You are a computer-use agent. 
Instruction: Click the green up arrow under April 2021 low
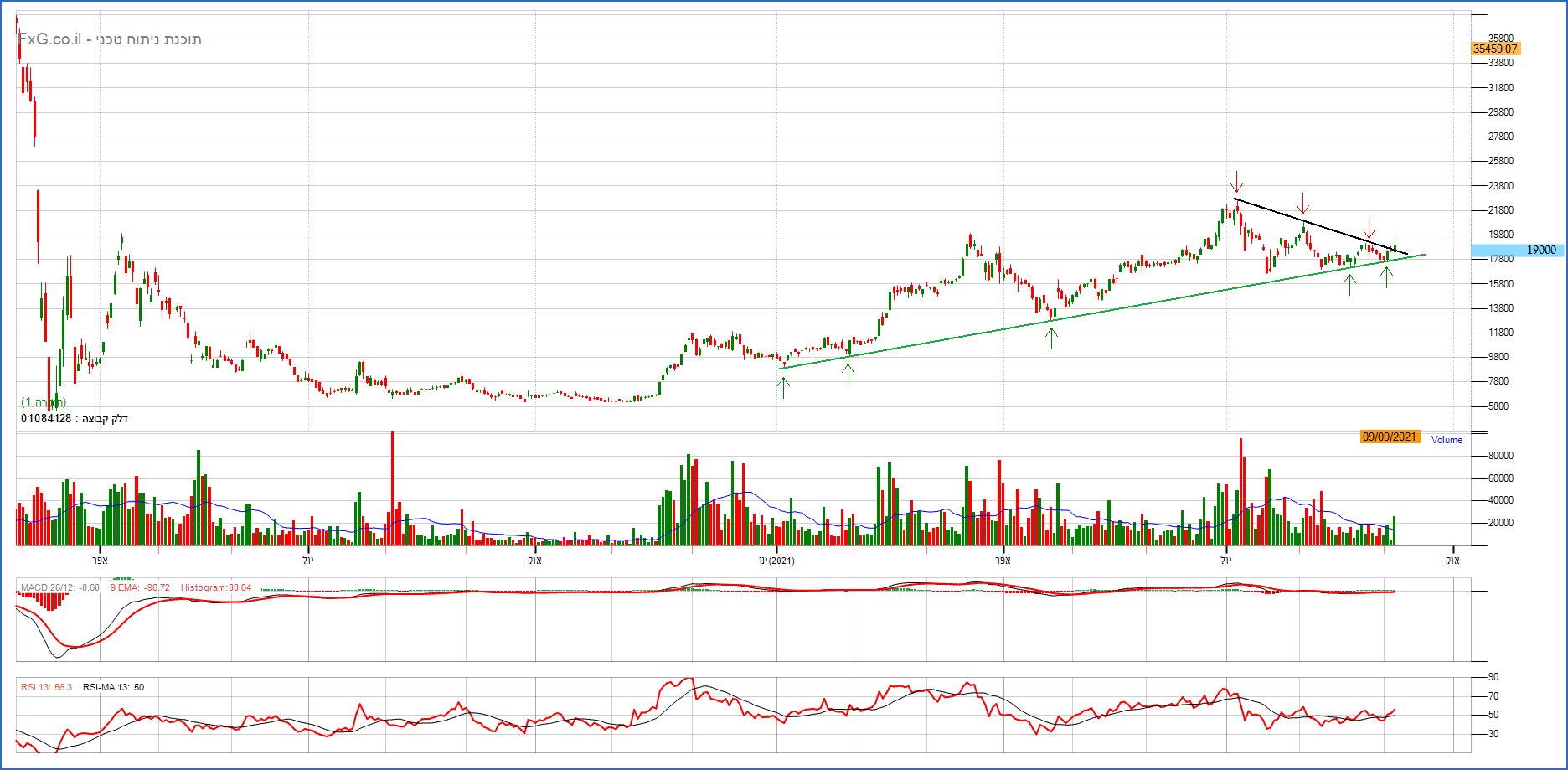pyautogui.click(x=1051, y=338)
